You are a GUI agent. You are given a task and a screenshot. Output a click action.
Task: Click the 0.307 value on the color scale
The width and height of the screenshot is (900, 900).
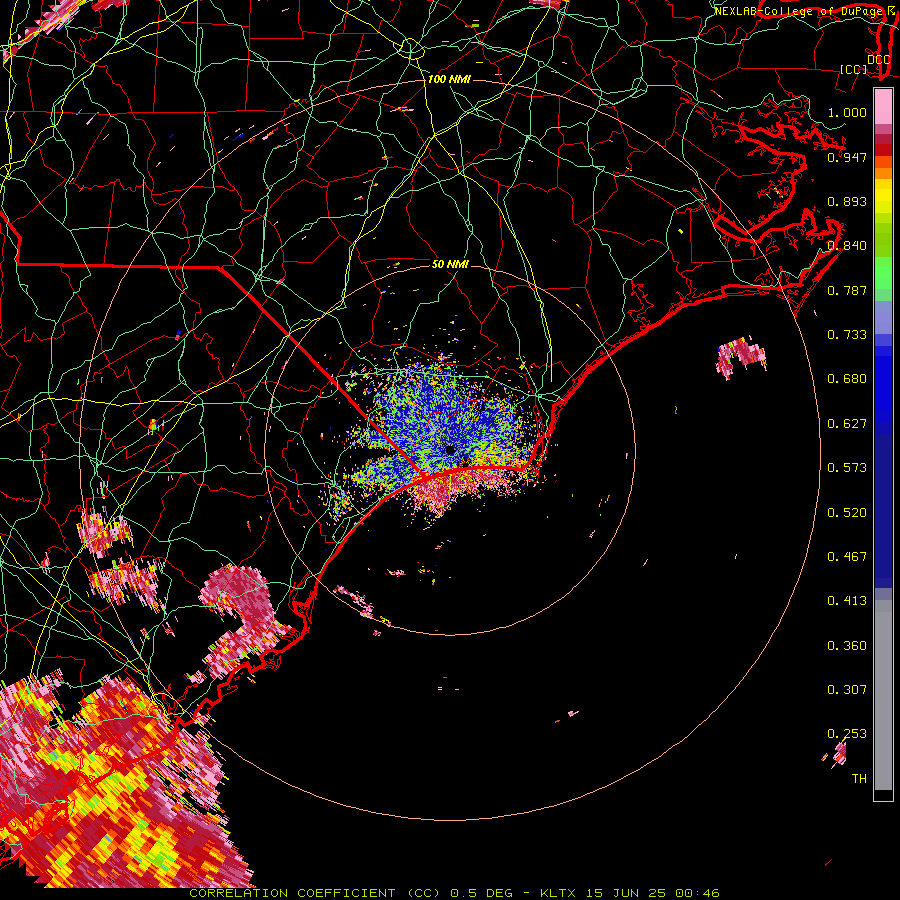point(847,690)
